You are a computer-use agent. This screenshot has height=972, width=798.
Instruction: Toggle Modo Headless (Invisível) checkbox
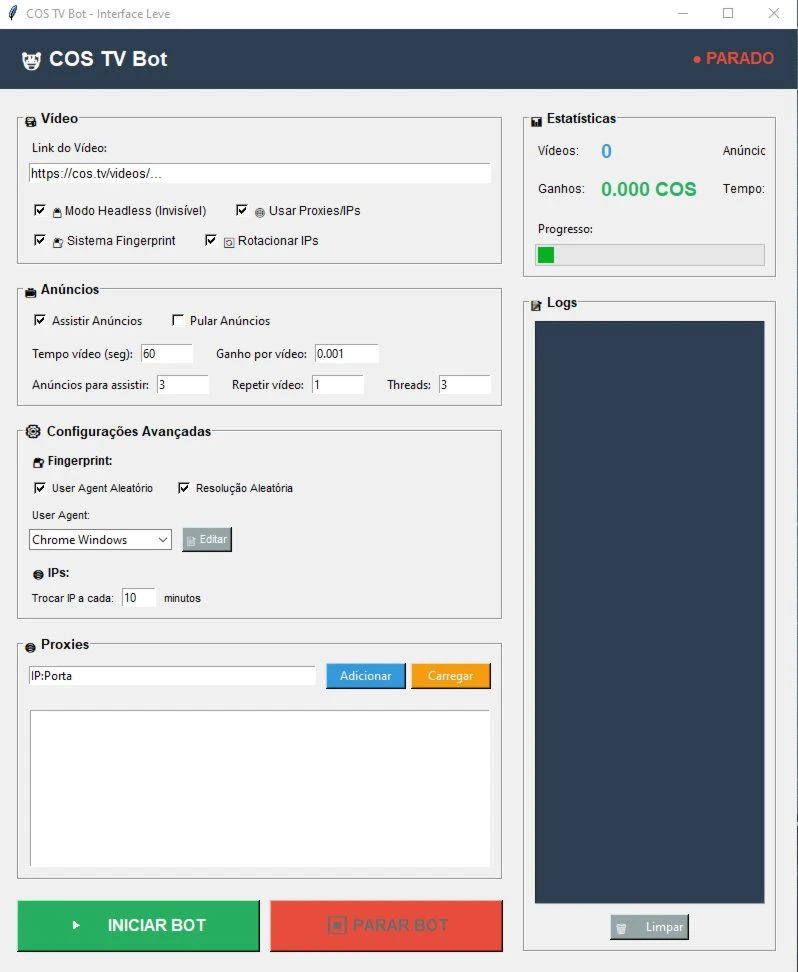point(40,210)
